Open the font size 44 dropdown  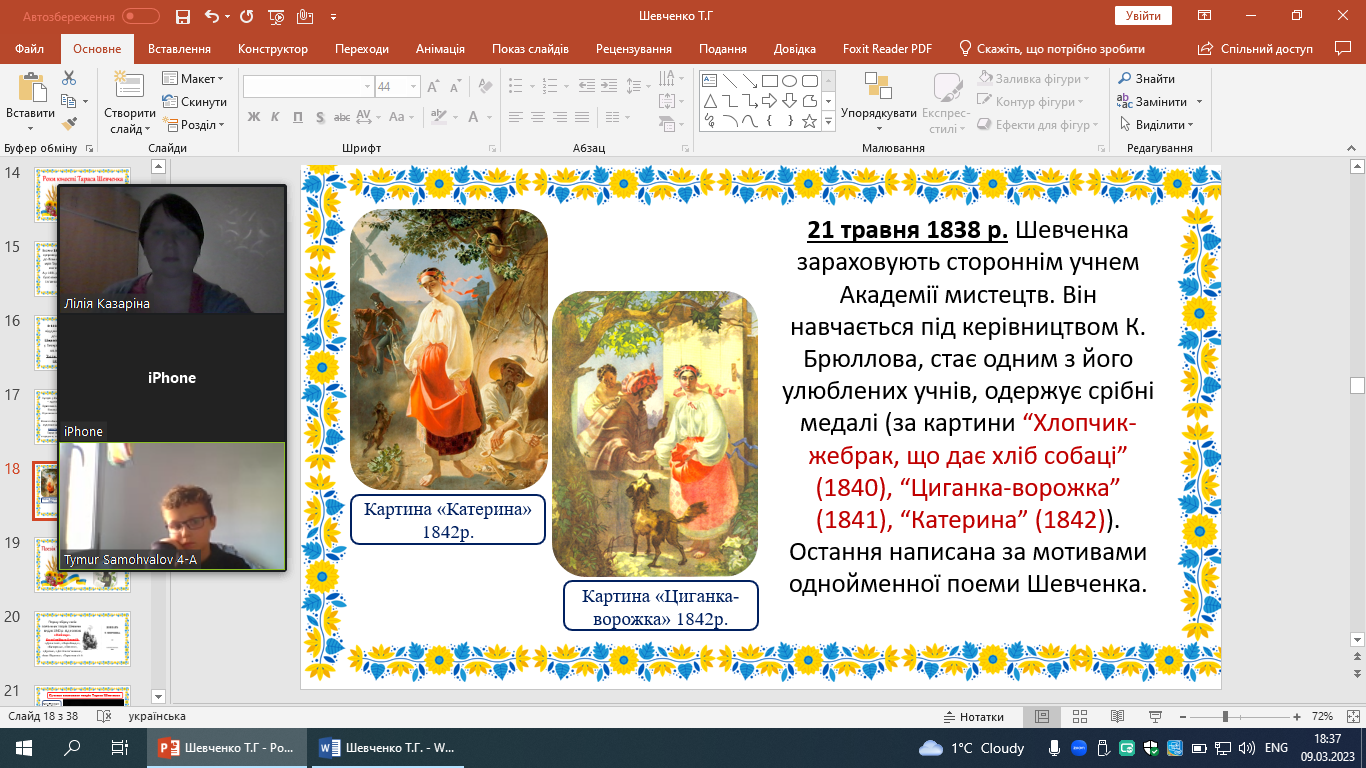click(413, 87)
